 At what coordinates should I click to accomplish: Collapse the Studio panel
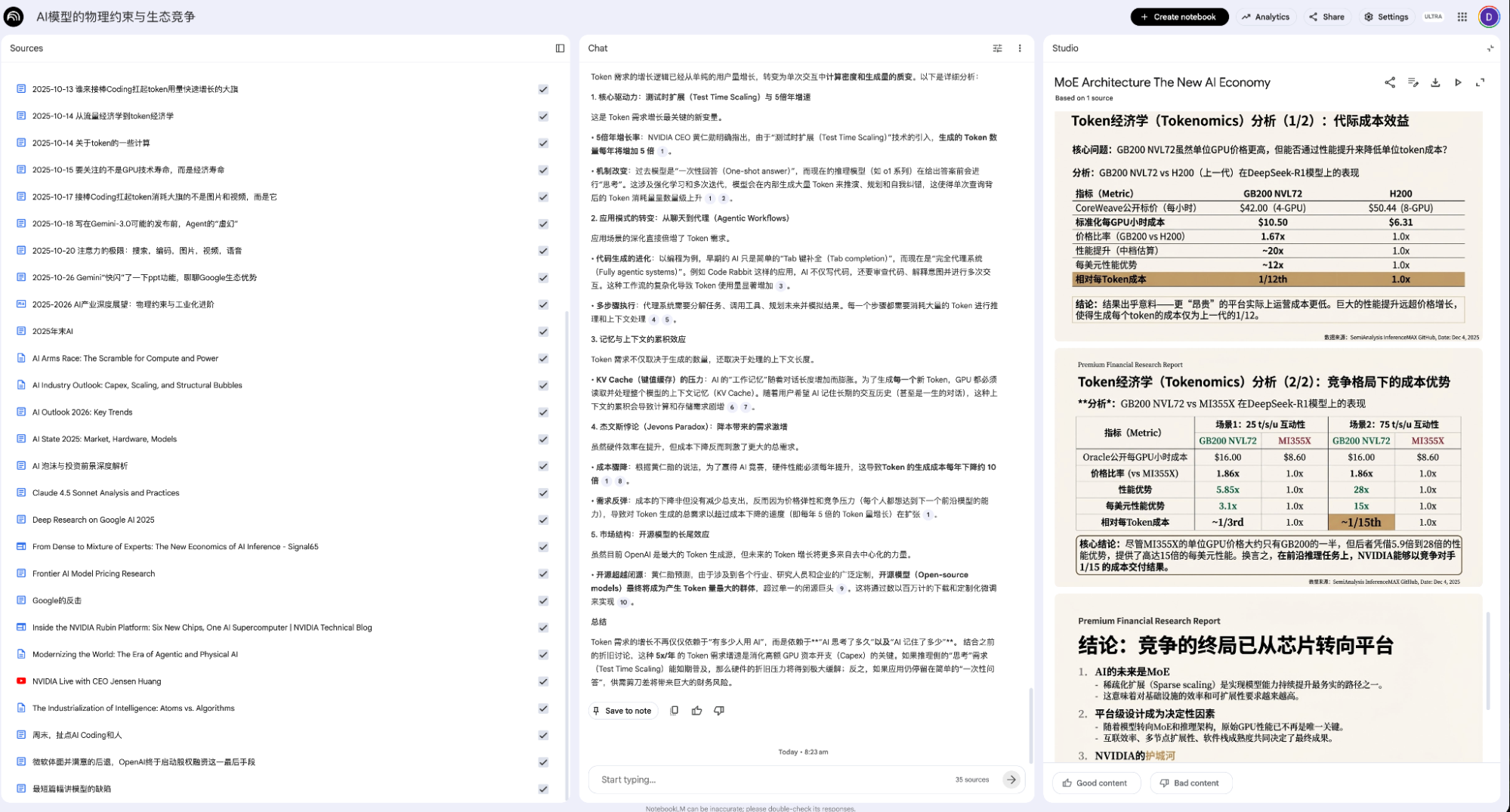[1490, 48]
